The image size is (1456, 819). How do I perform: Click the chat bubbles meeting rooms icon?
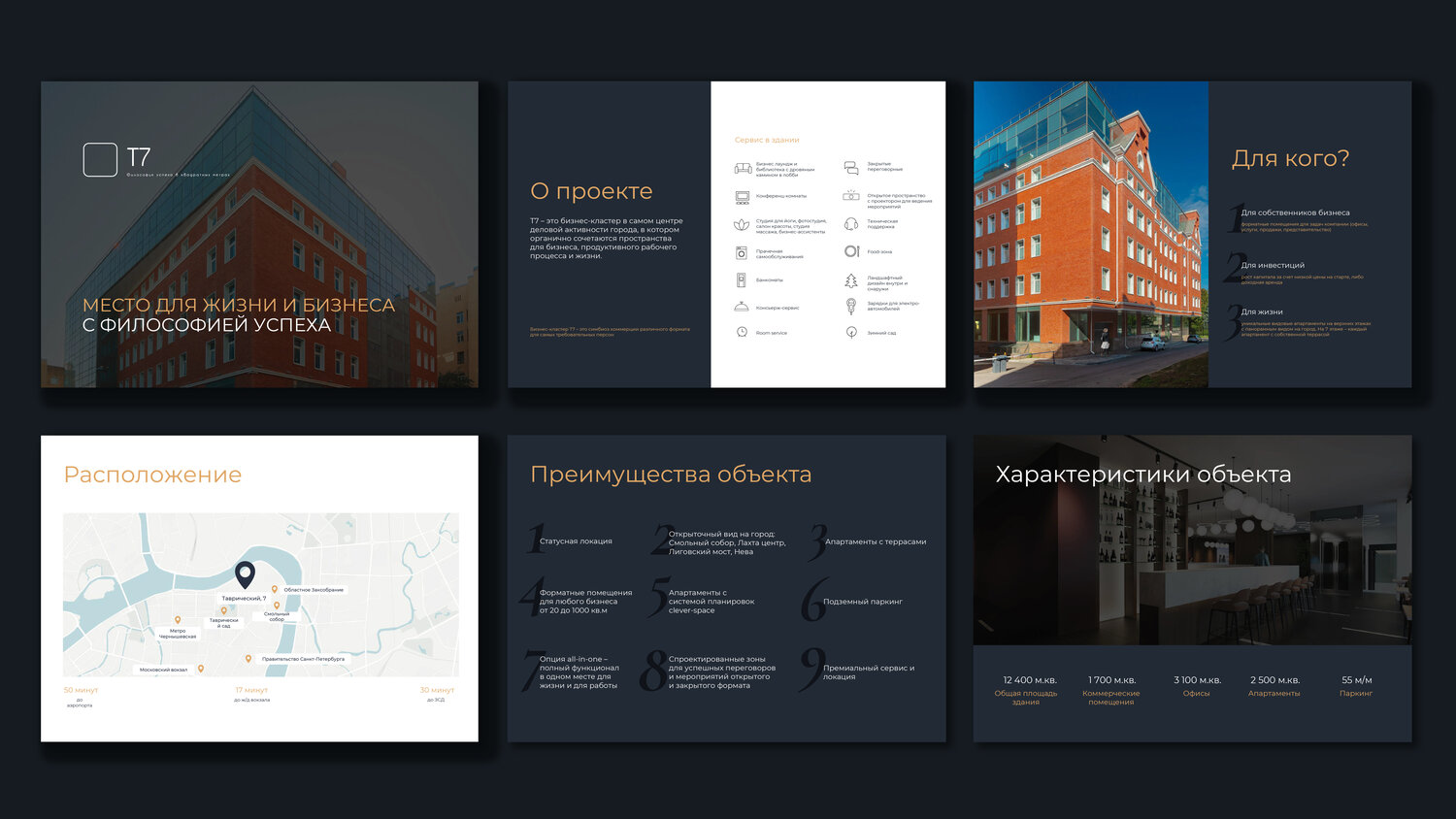point(851,167)
